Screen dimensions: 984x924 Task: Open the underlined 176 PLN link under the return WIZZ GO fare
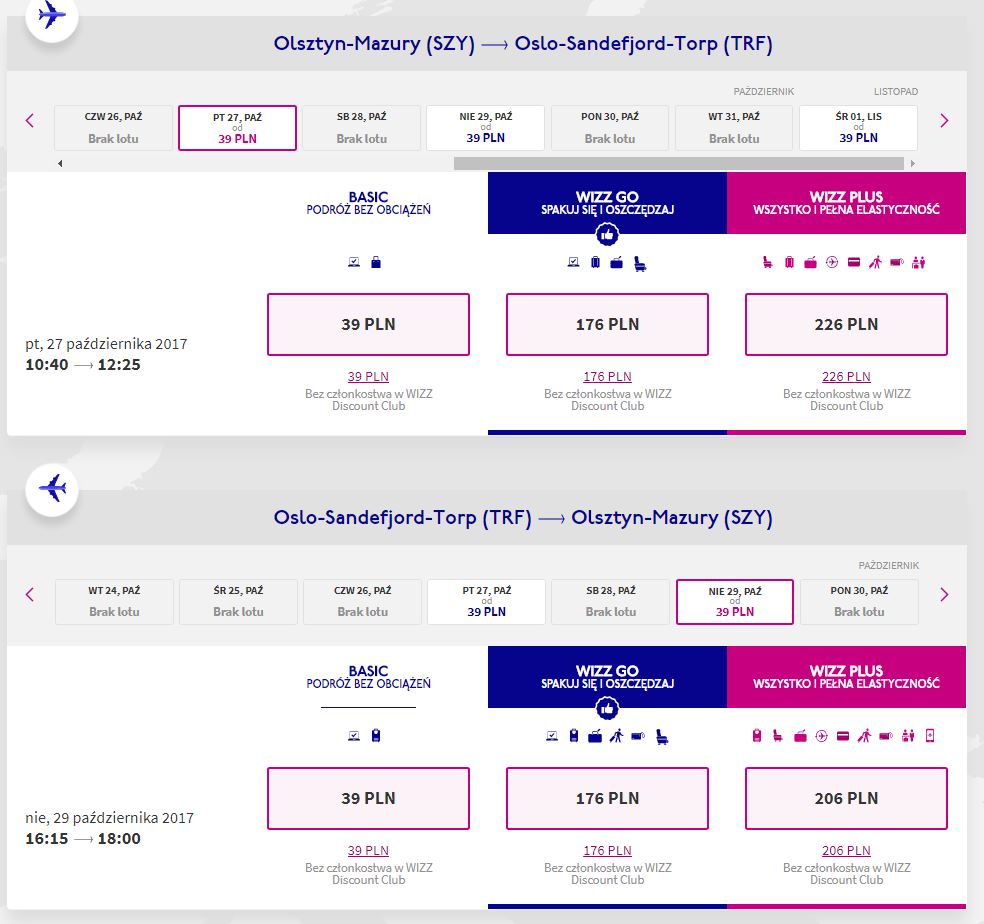(607, 851)
